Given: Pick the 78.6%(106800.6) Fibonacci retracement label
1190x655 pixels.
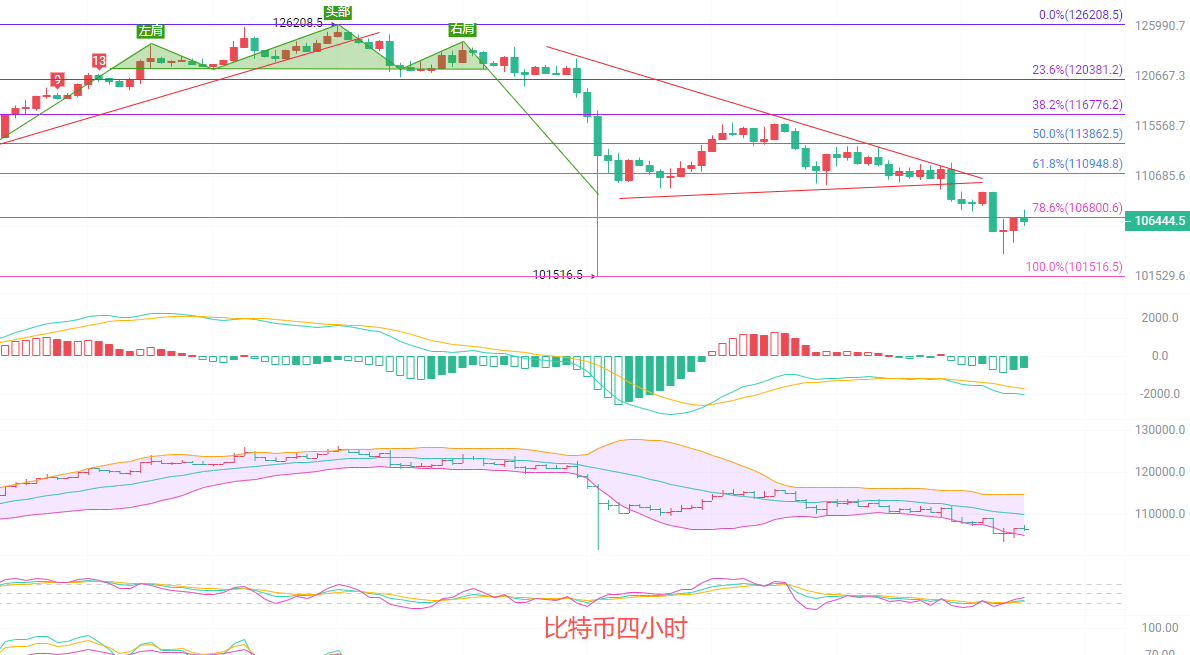Looking at the screenshot, I should tap(1077, 208).
